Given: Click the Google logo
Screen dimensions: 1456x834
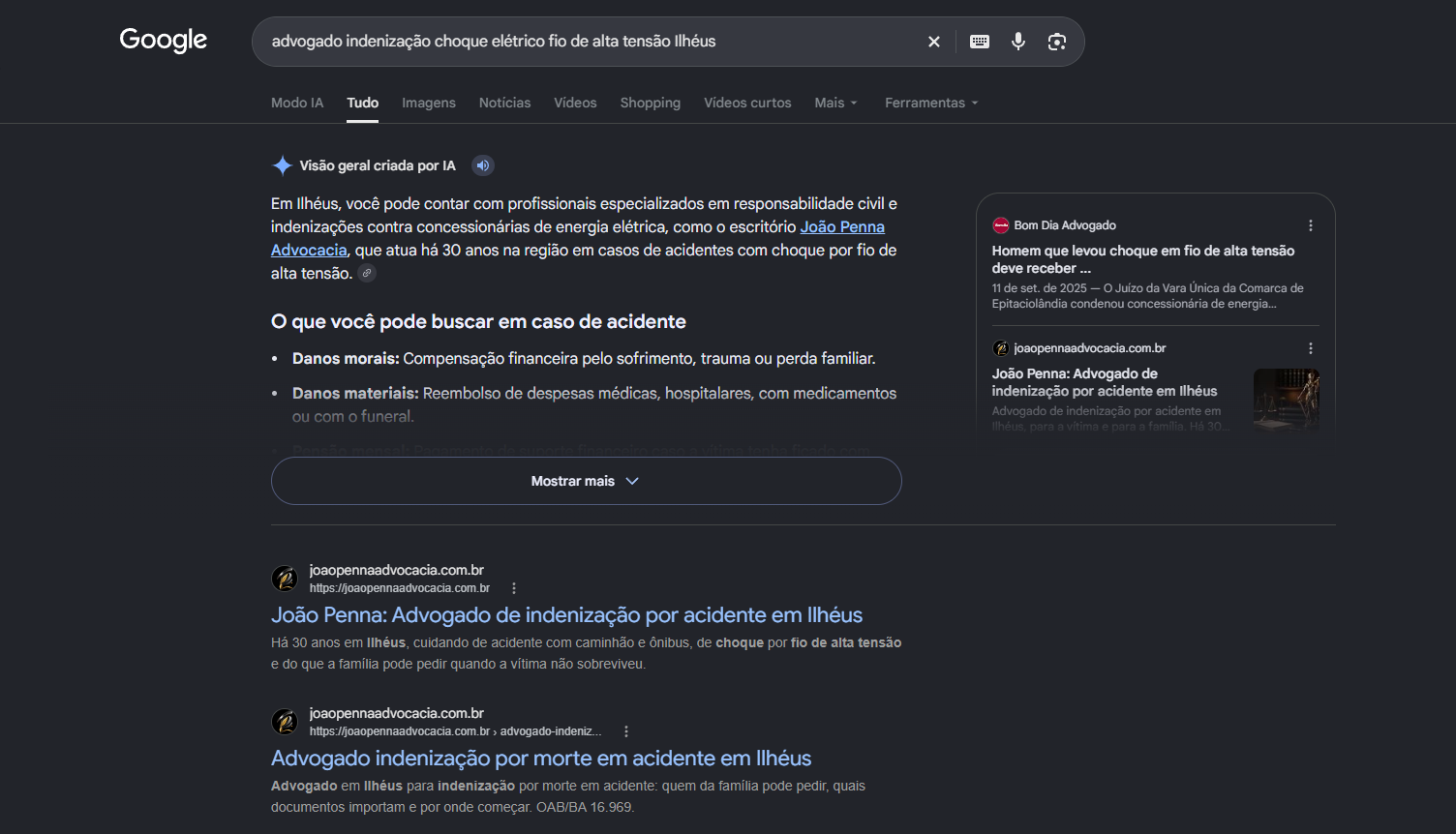Looking at the screenshot, I should coord(164,41).
